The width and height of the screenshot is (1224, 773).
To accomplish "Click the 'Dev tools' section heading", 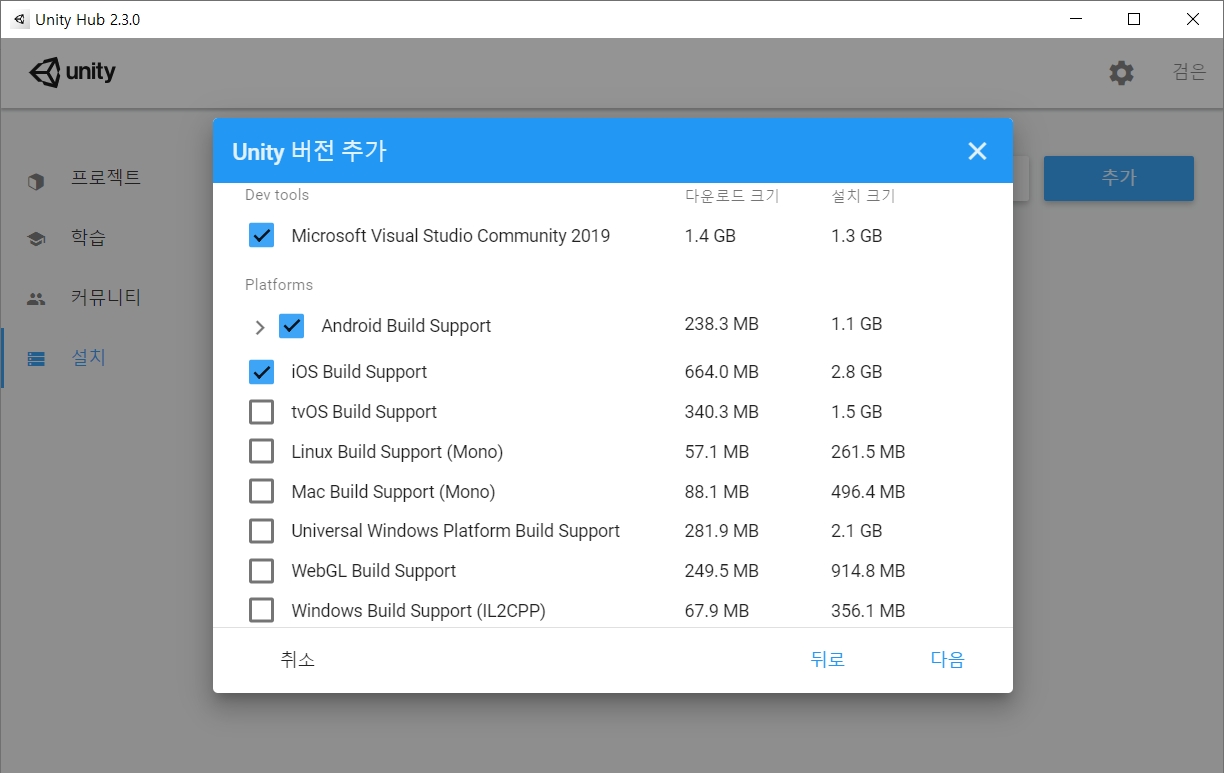I will tap(277, 195).
